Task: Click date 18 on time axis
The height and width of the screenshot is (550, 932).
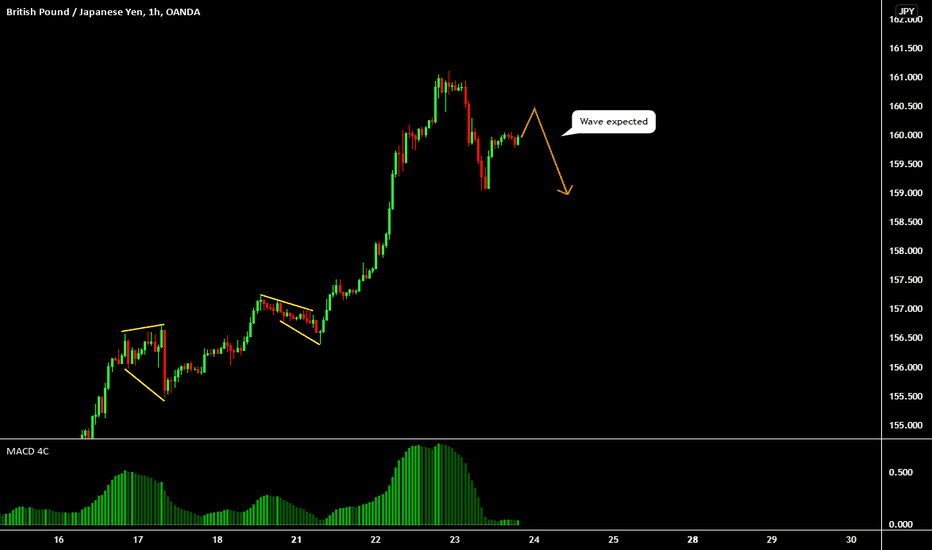Action: [217, 540]
